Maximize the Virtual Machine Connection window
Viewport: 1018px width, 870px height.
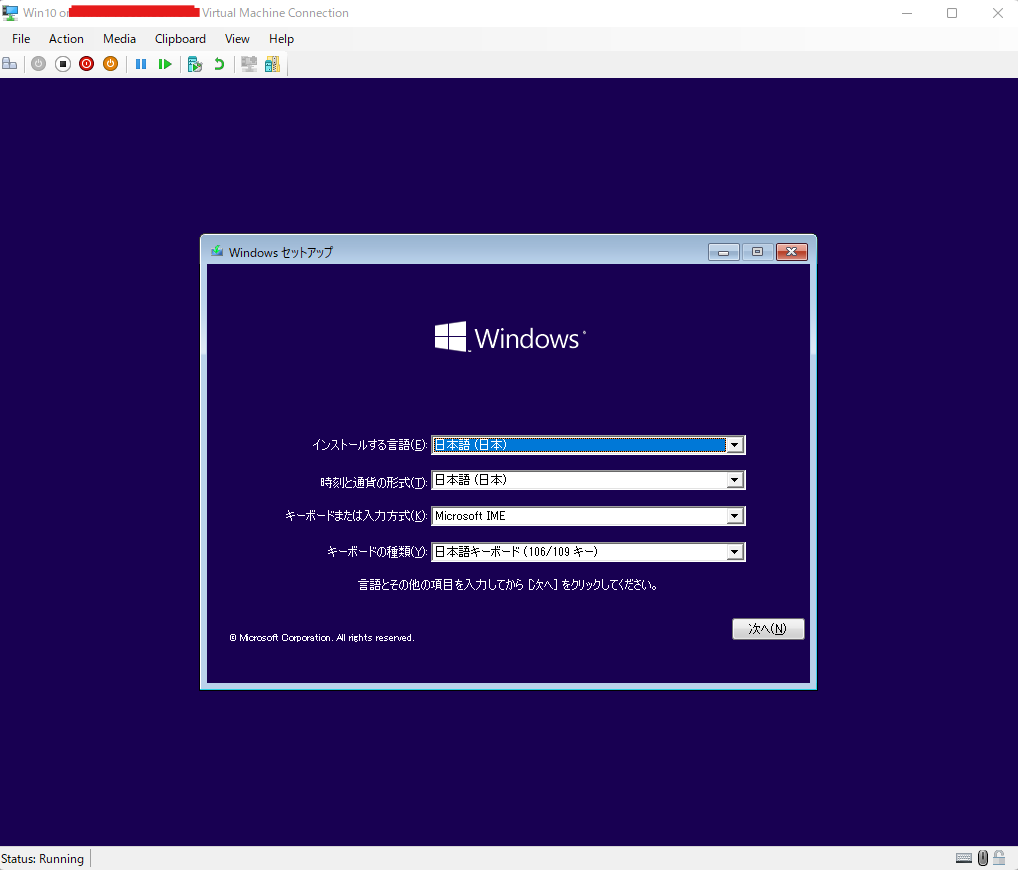pyautogui.click(x=952, y=13)
